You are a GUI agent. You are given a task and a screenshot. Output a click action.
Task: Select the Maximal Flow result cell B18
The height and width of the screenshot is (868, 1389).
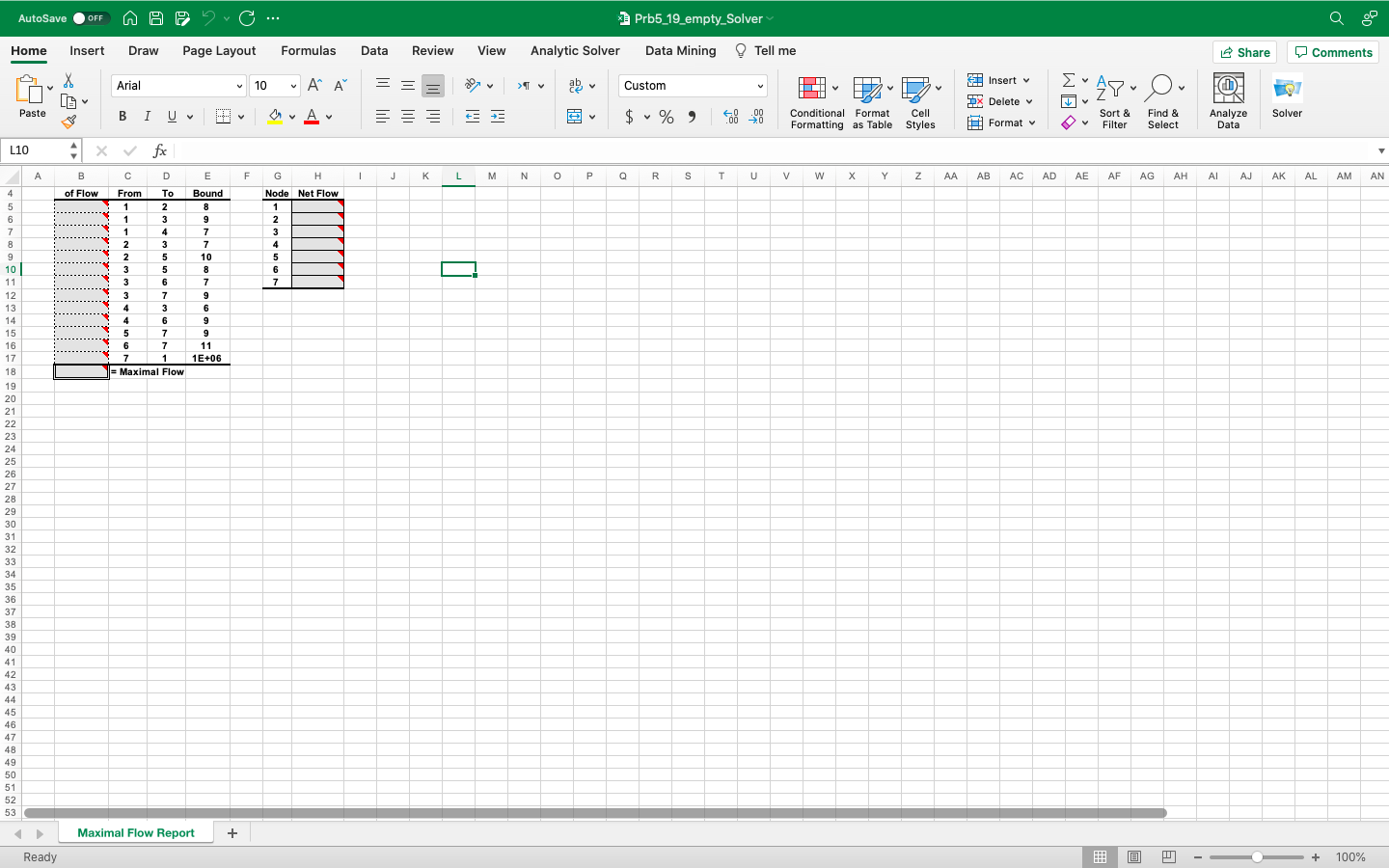81,371
